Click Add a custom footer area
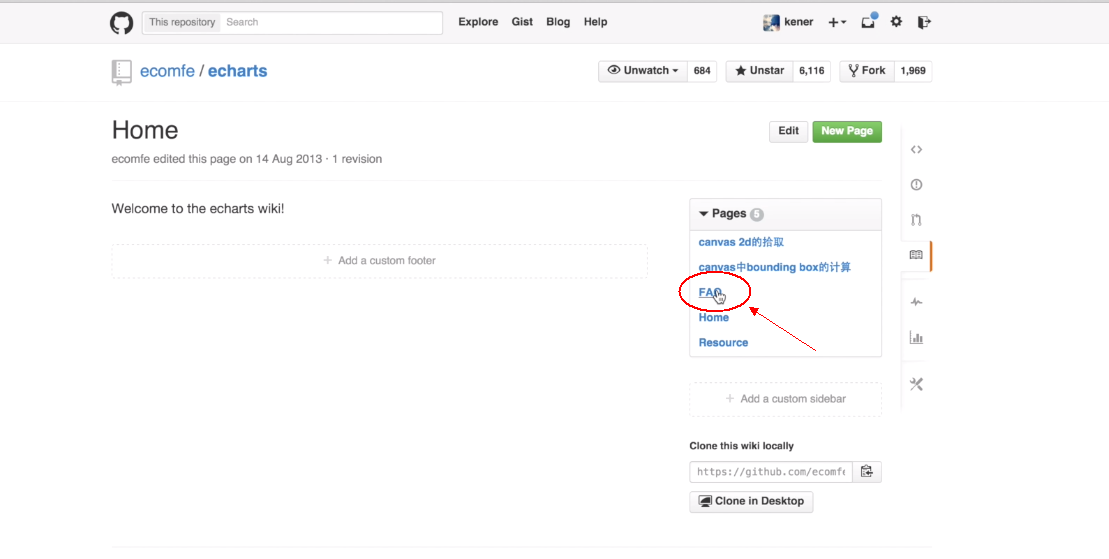This screenshot has height=559, width=1109. pyautogui.click(x=380, y=260)
